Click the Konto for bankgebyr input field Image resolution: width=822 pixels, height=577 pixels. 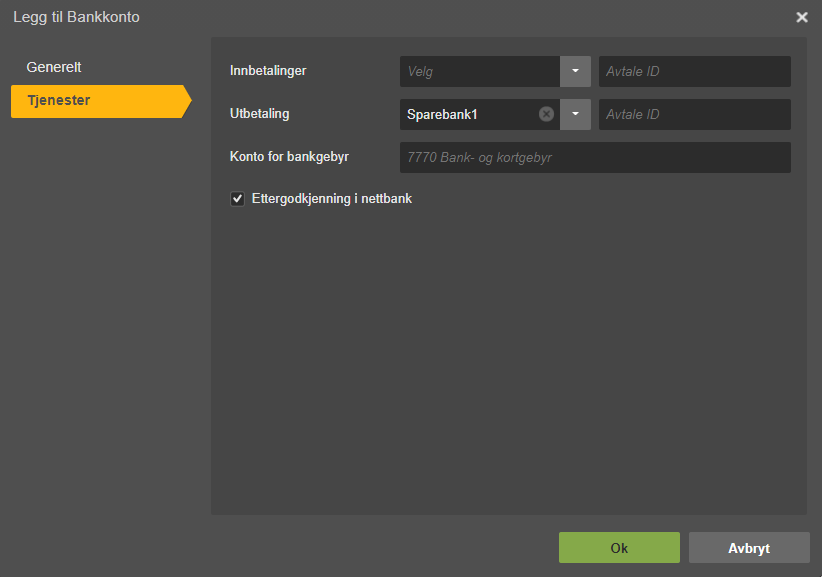point(595,157)
